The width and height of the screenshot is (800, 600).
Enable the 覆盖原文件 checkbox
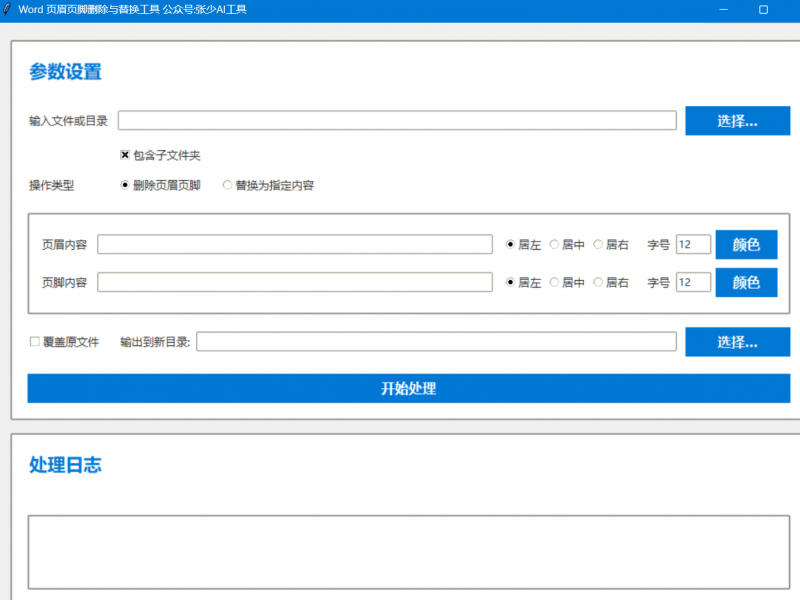(35, 342)
